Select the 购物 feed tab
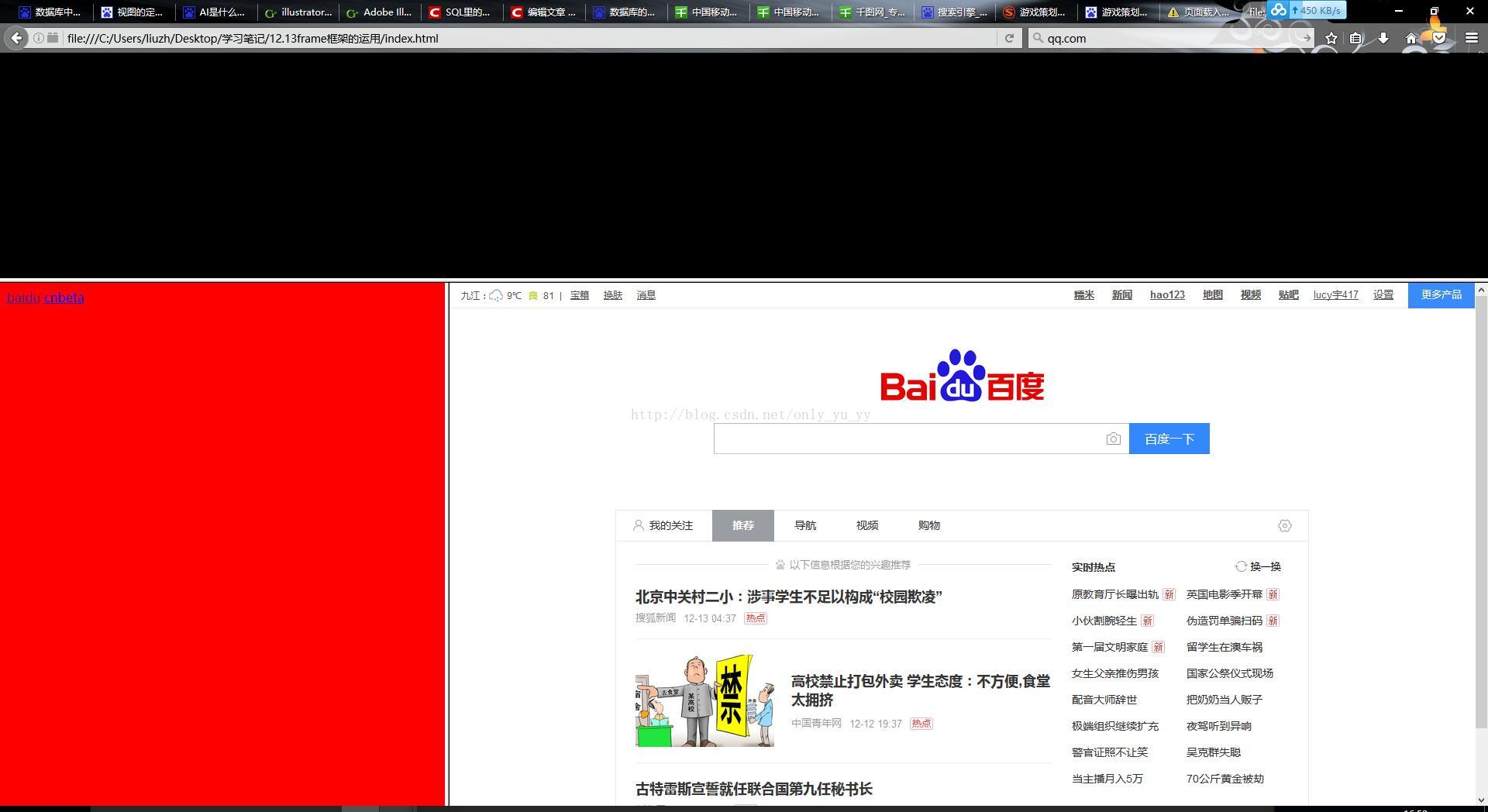The image size is (1488, 812). 929,526
